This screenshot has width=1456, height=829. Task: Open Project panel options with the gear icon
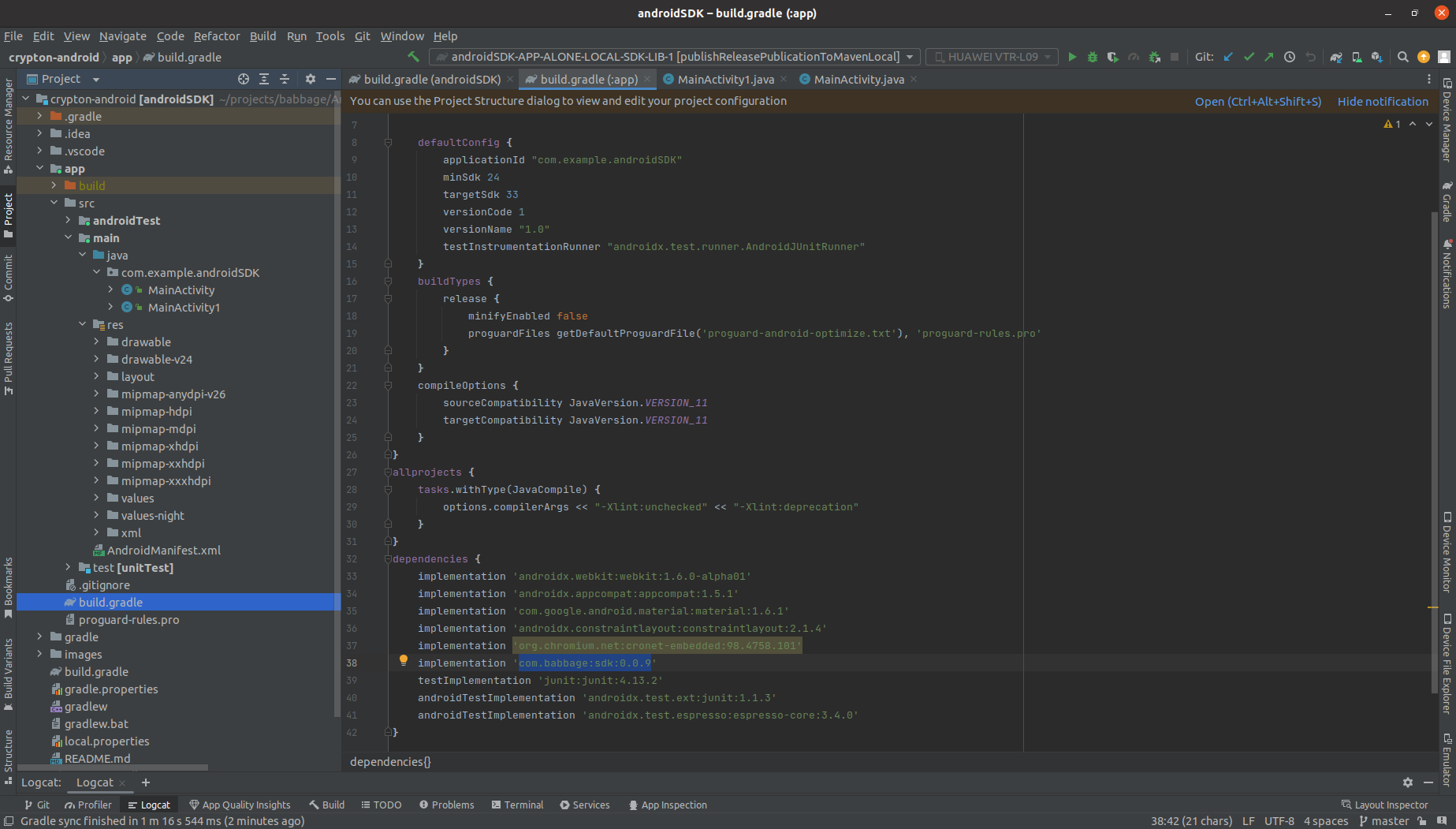tap(310, 79)
